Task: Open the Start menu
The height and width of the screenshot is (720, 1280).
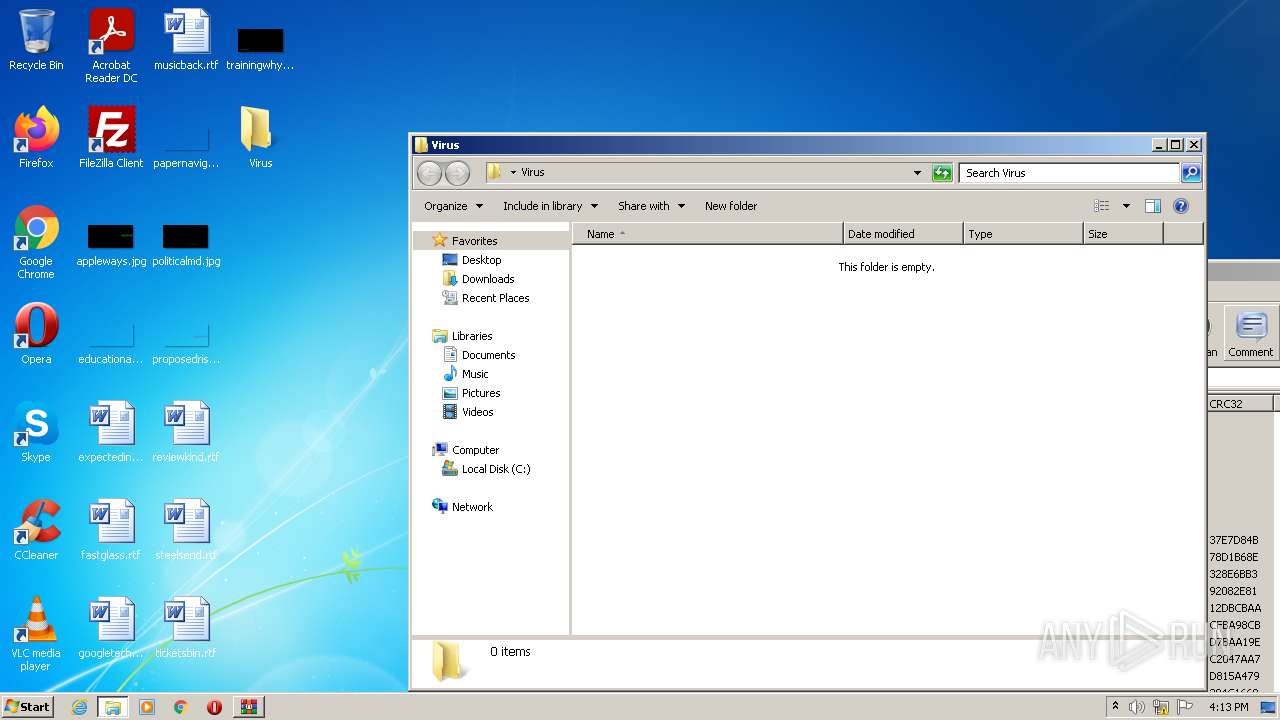Action: [x=27, y=707]
